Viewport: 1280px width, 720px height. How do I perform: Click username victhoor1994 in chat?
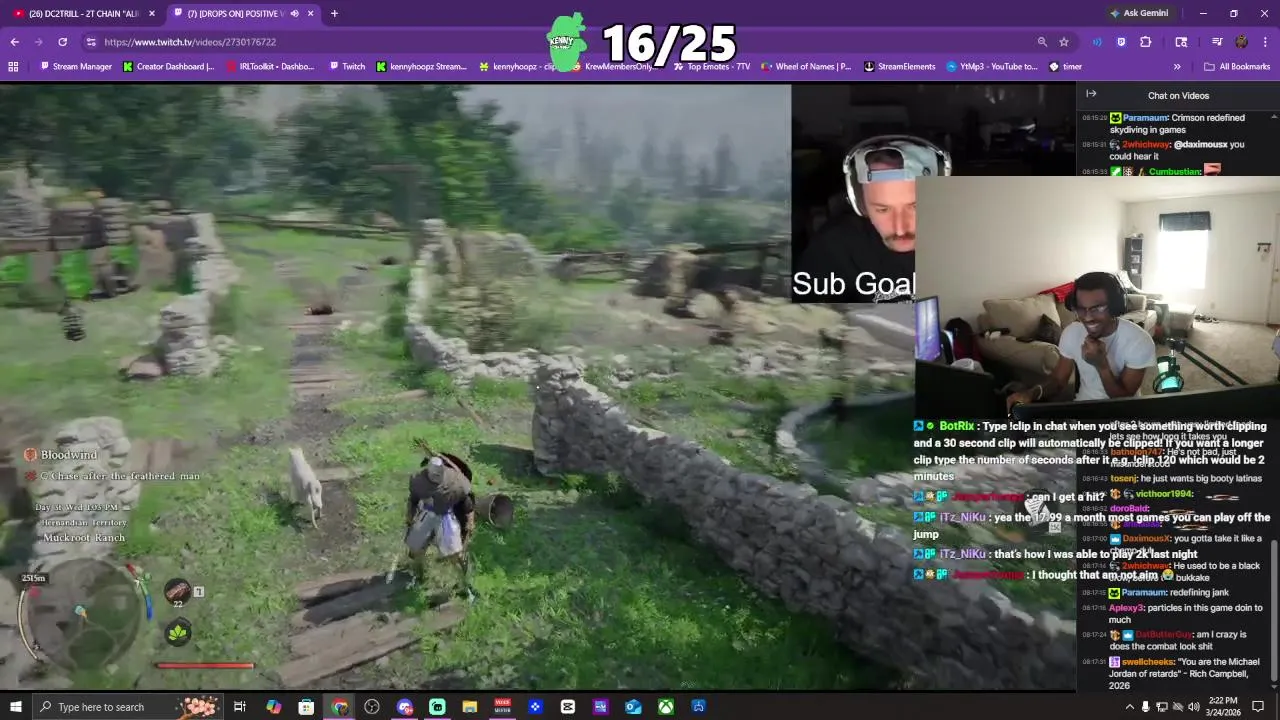(x=1164, y=494)
